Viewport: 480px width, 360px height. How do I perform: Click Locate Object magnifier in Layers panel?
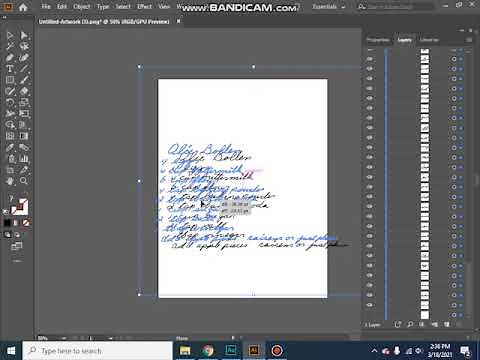(x=410, y=324)
